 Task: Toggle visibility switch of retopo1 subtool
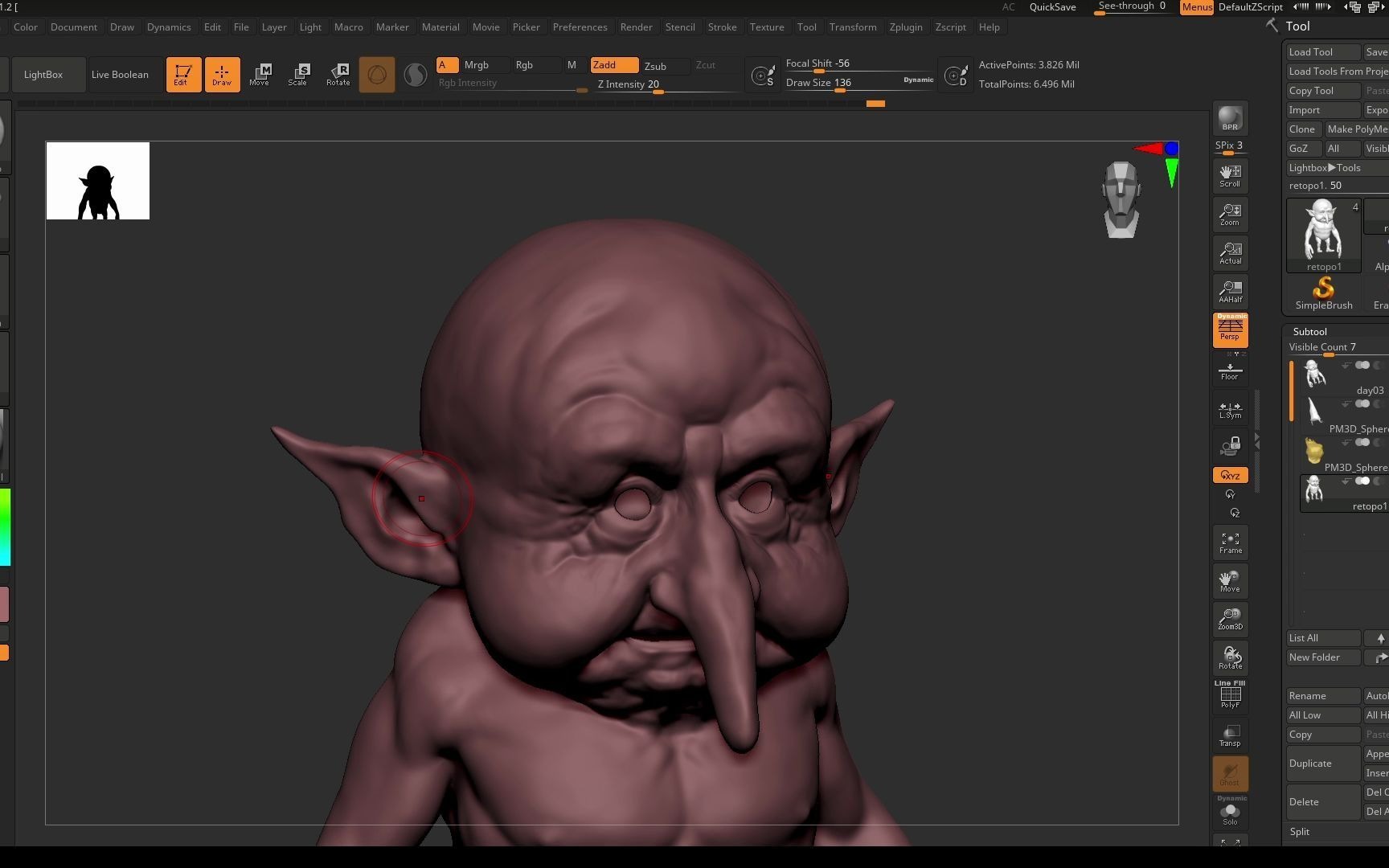tap(1362, 481)
